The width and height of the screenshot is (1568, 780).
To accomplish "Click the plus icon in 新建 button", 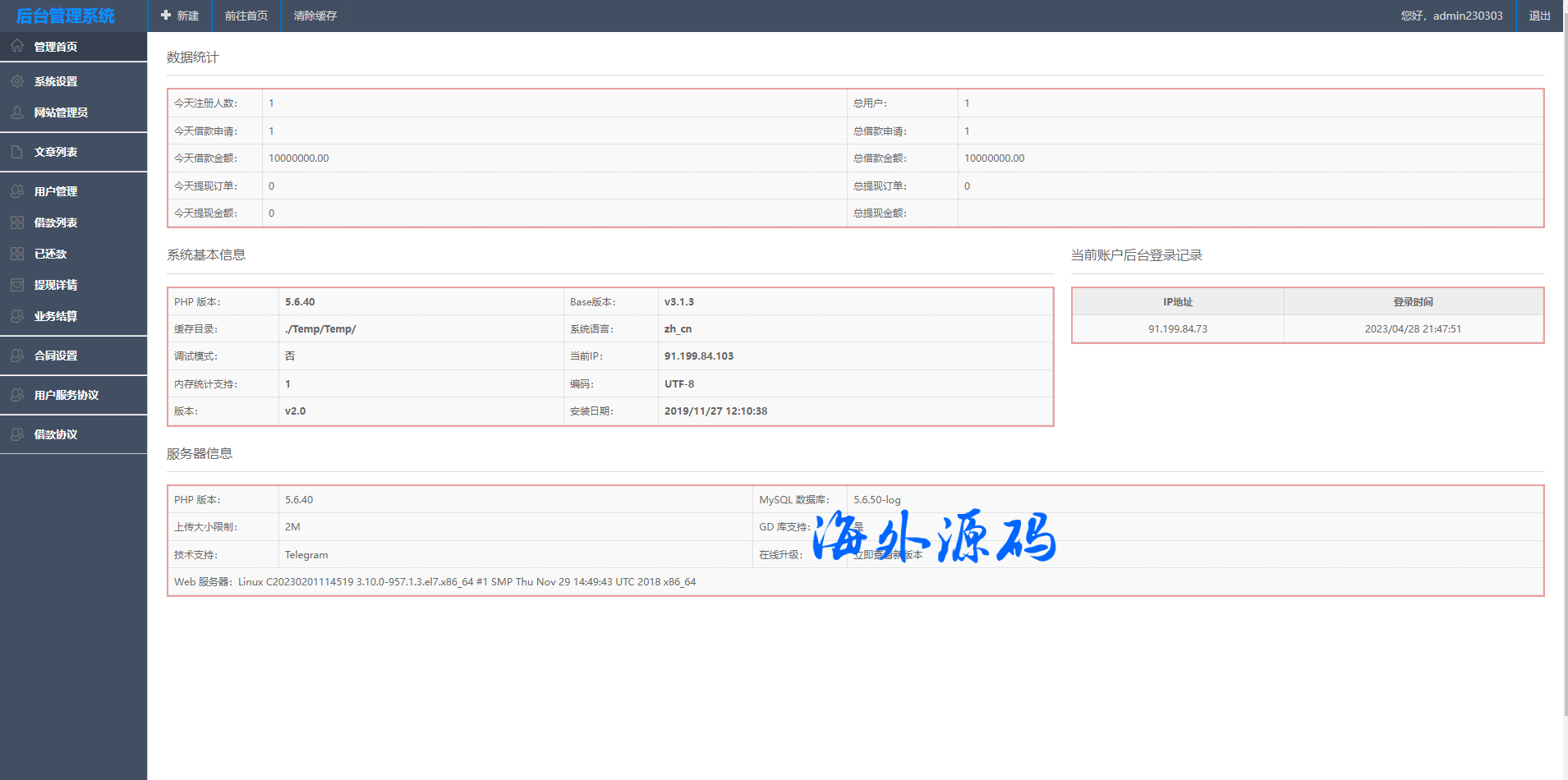I will 166,16.
